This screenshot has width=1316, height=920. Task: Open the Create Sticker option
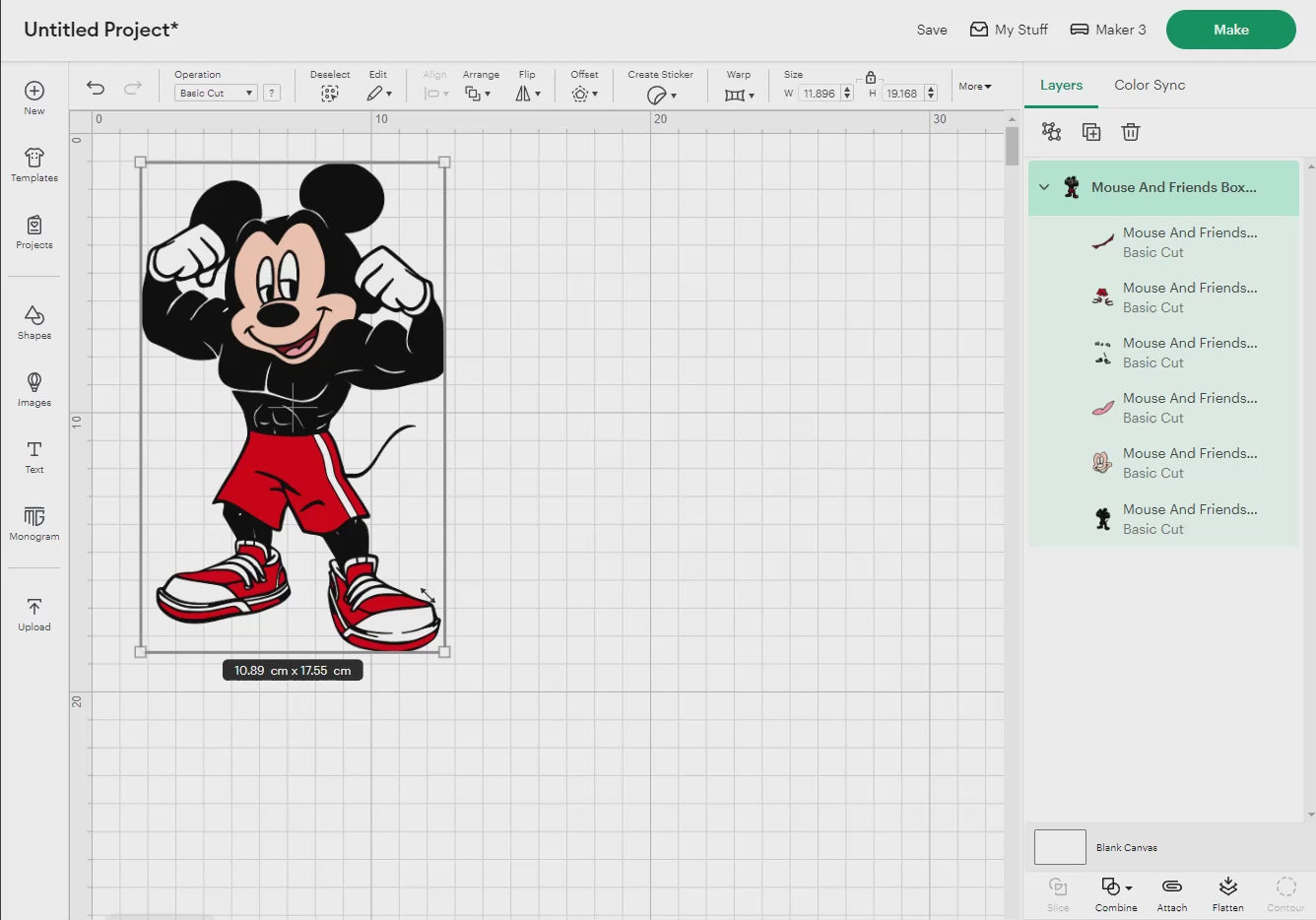point(661,95)
